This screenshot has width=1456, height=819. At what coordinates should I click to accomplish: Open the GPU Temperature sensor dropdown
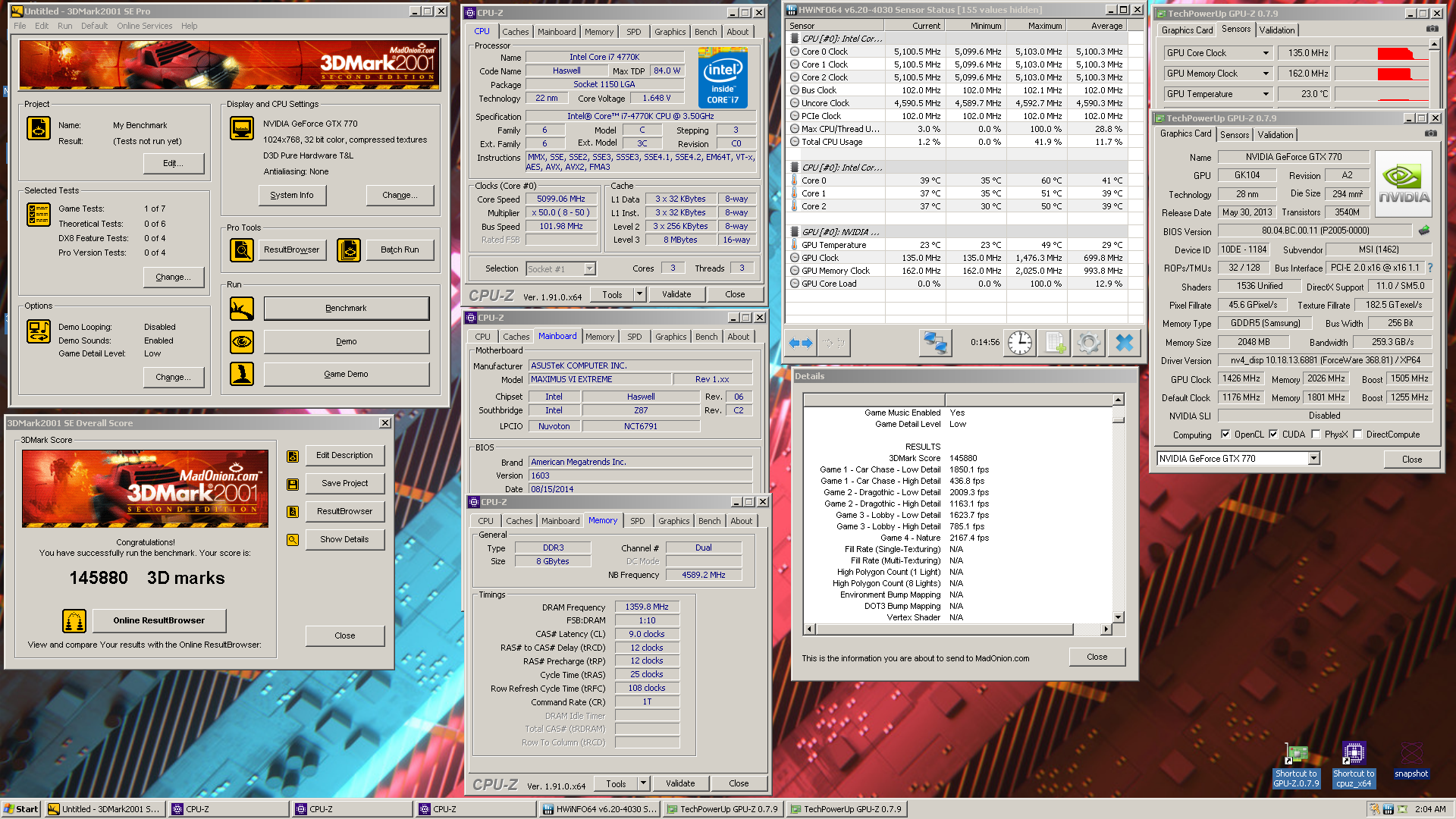click(x=1266, y=94)
